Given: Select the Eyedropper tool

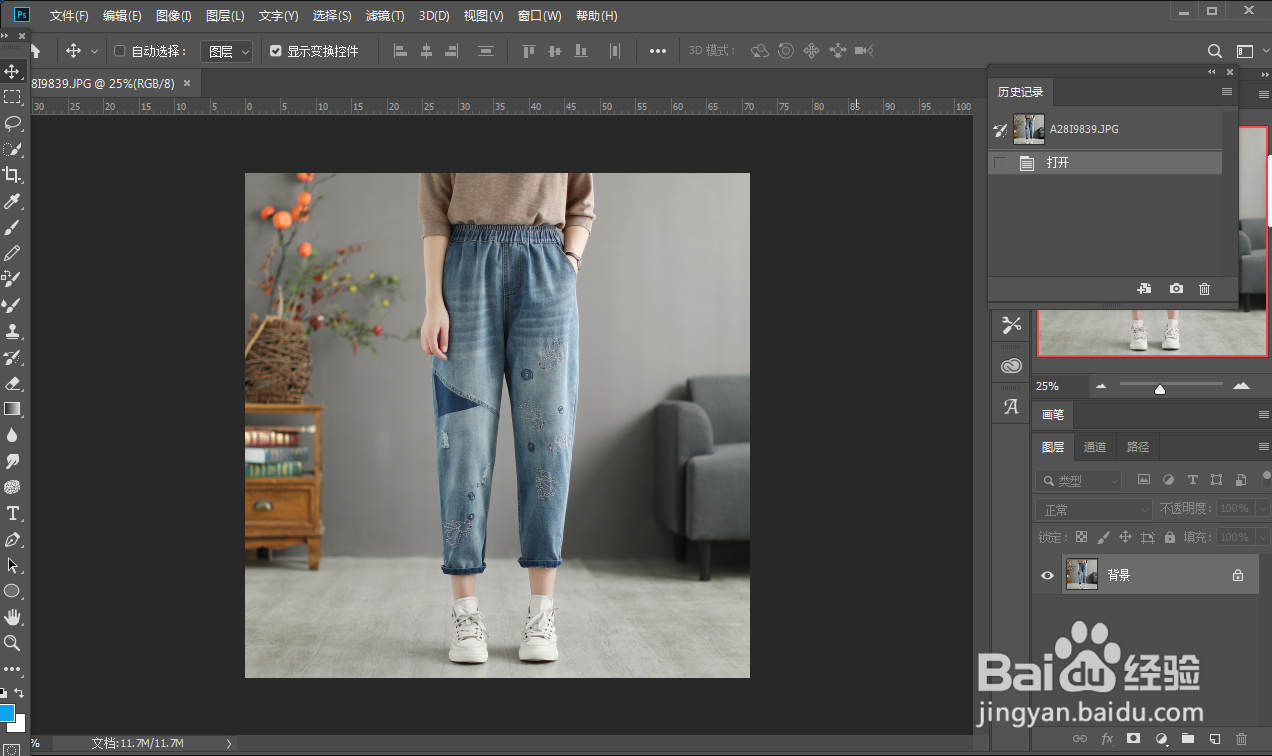Looking at the screenshot, I should [x=12, y=201].
